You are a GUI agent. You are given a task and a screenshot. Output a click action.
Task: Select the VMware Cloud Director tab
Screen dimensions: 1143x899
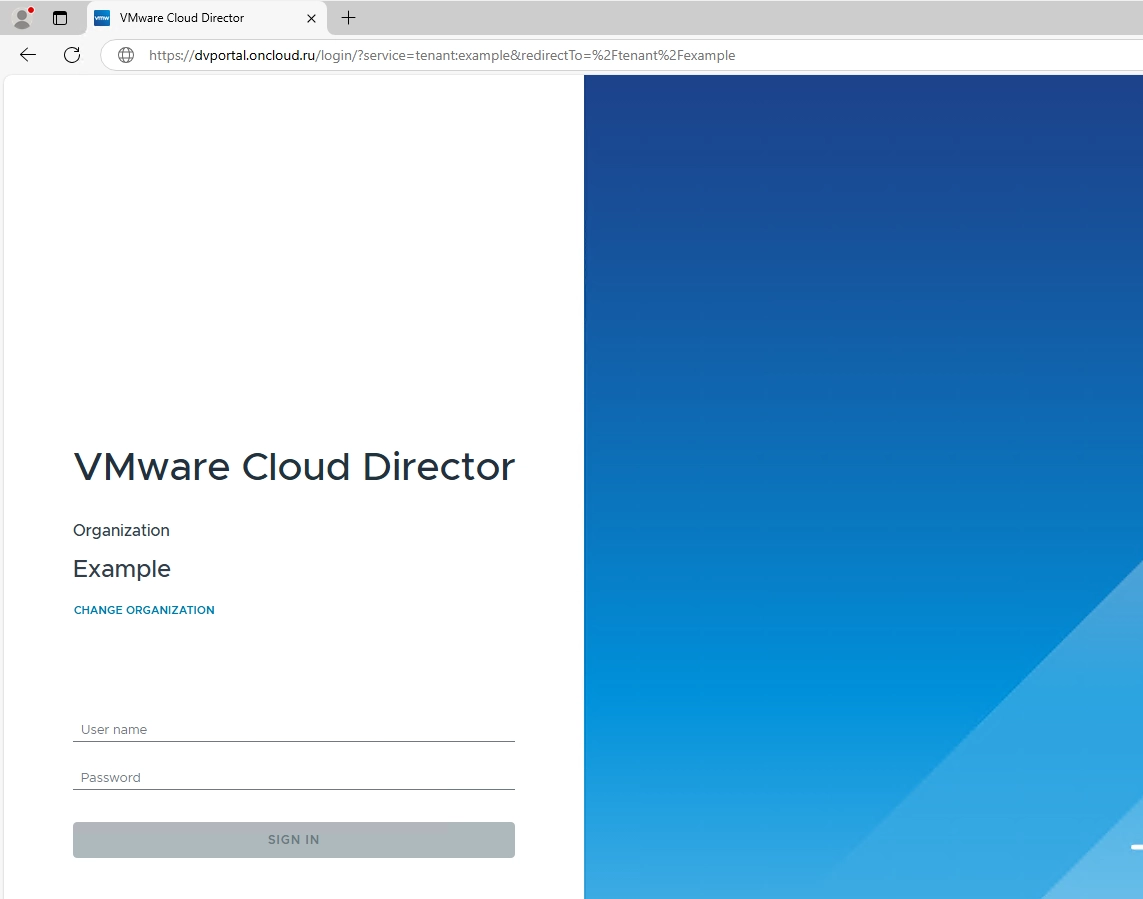[207, 18]
